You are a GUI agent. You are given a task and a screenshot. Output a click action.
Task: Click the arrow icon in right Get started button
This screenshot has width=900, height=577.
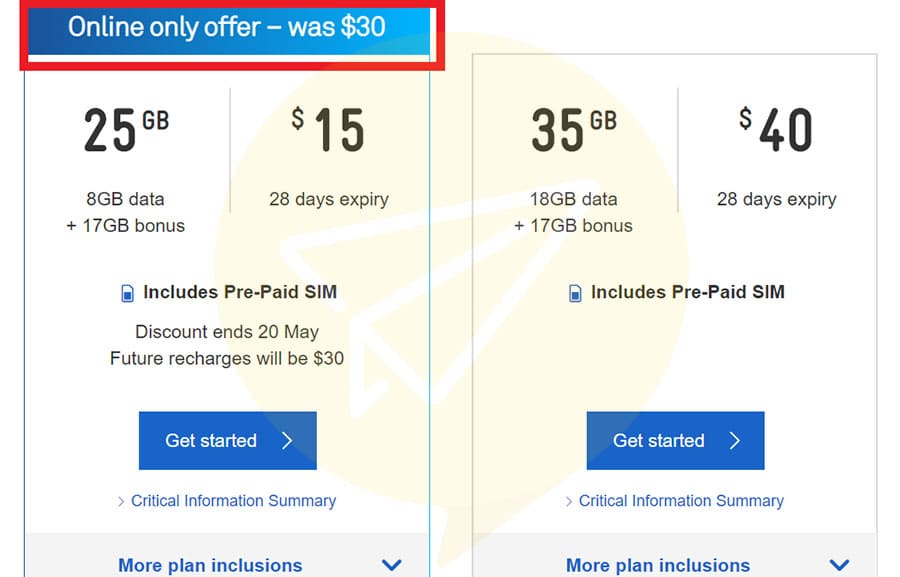735,440
